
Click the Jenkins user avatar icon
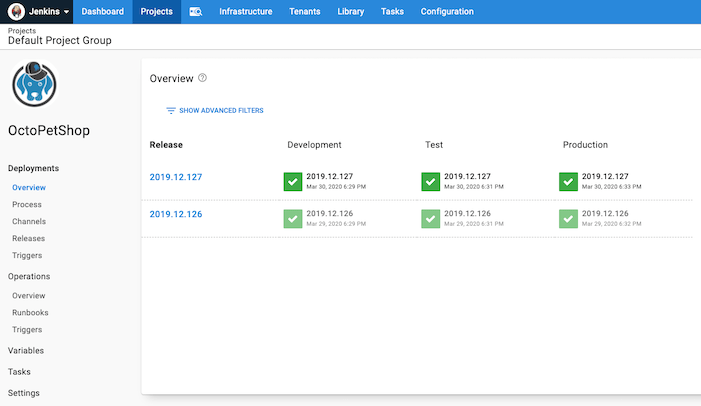click(17, 12)
